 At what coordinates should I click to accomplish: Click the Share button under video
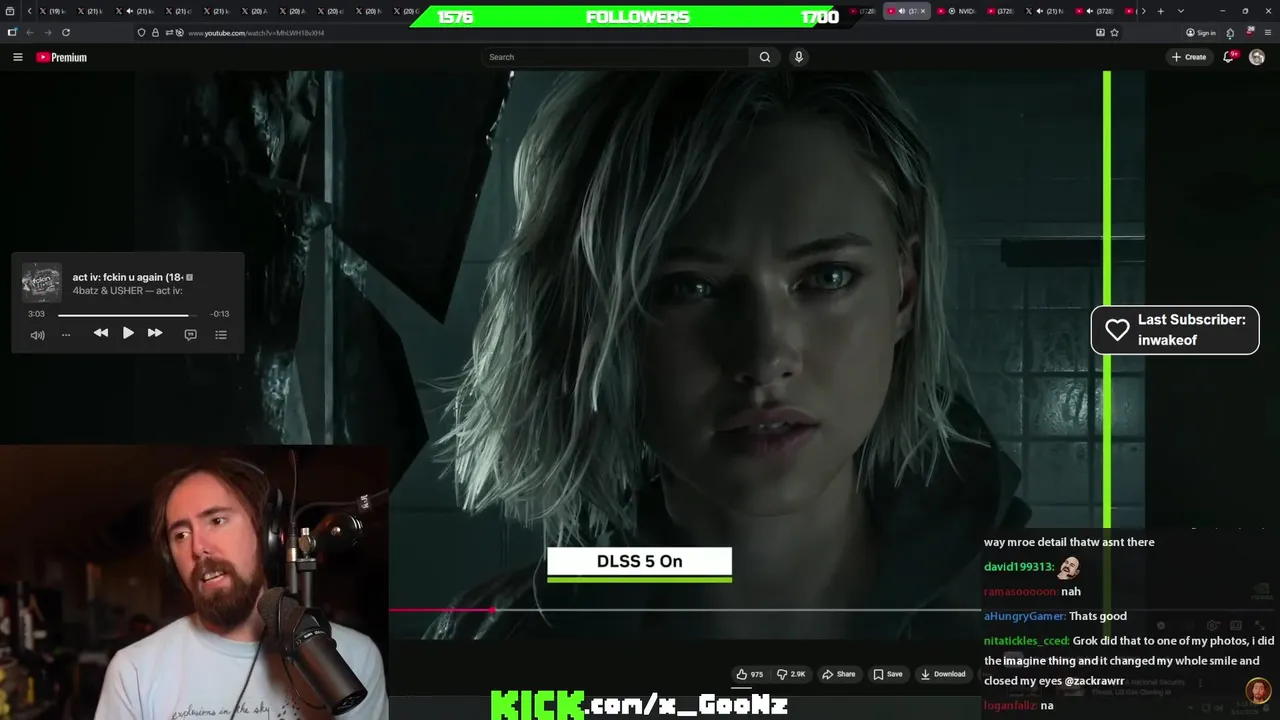pos(839,674)
